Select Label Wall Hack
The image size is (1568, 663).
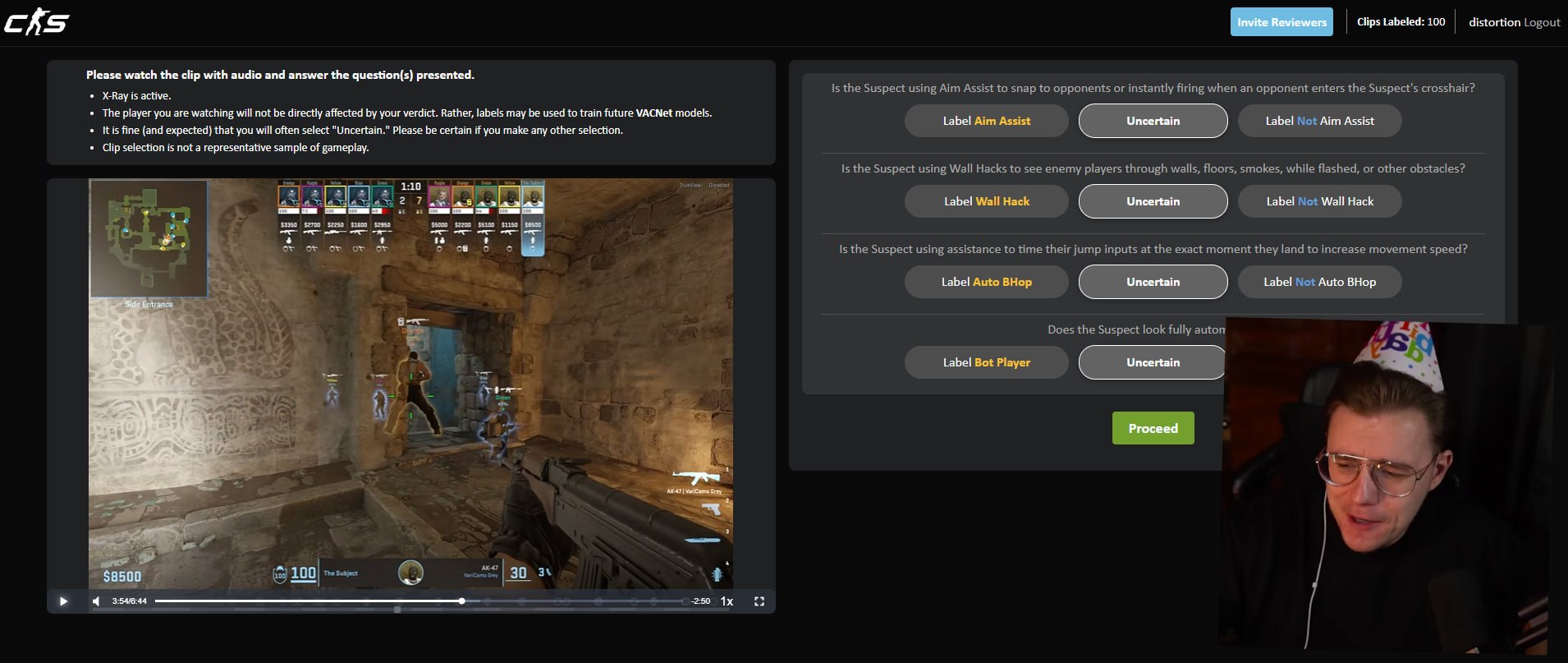click(x=987, y=201)
